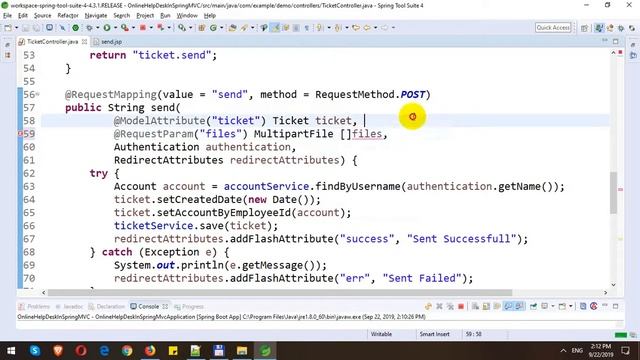Click the green Boot Dashboard icon

tap(75, 28)
